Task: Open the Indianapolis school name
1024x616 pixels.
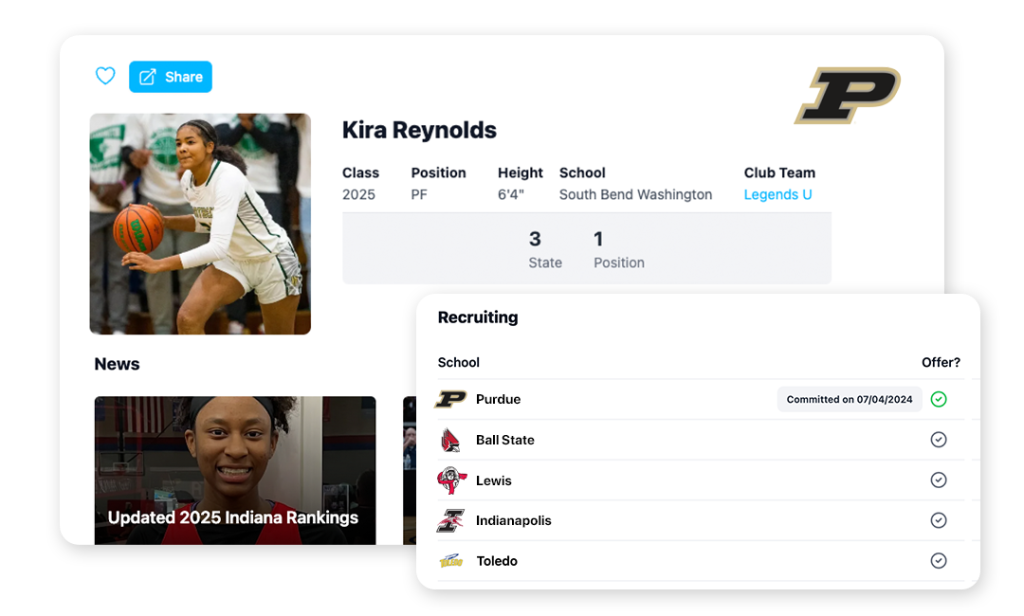Action: tap(513, 521)
